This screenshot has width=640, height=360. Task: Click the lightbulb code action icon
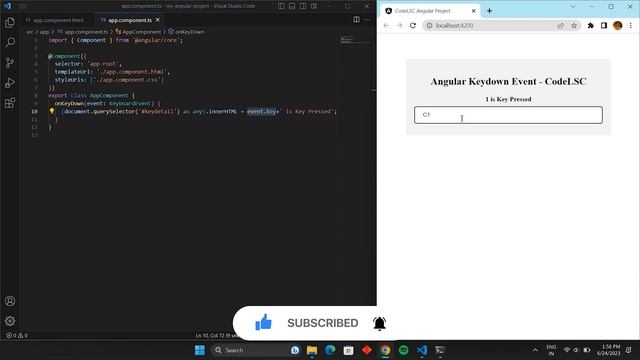tap(52, 111)
